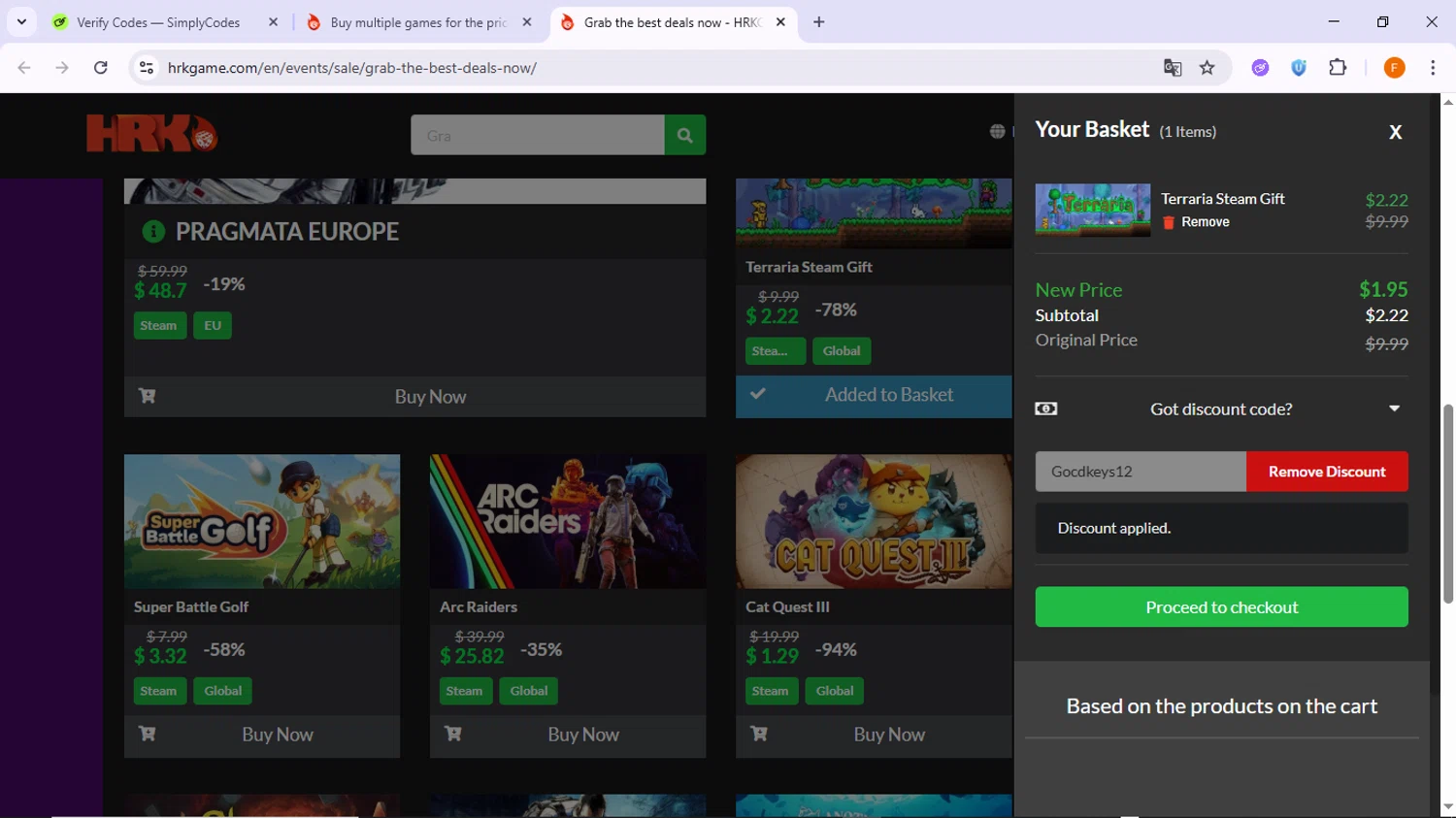1456x818 pixels.
Task: Click the info icon beside PRAGMATA EUROPE
Action: tap(153, 231)
